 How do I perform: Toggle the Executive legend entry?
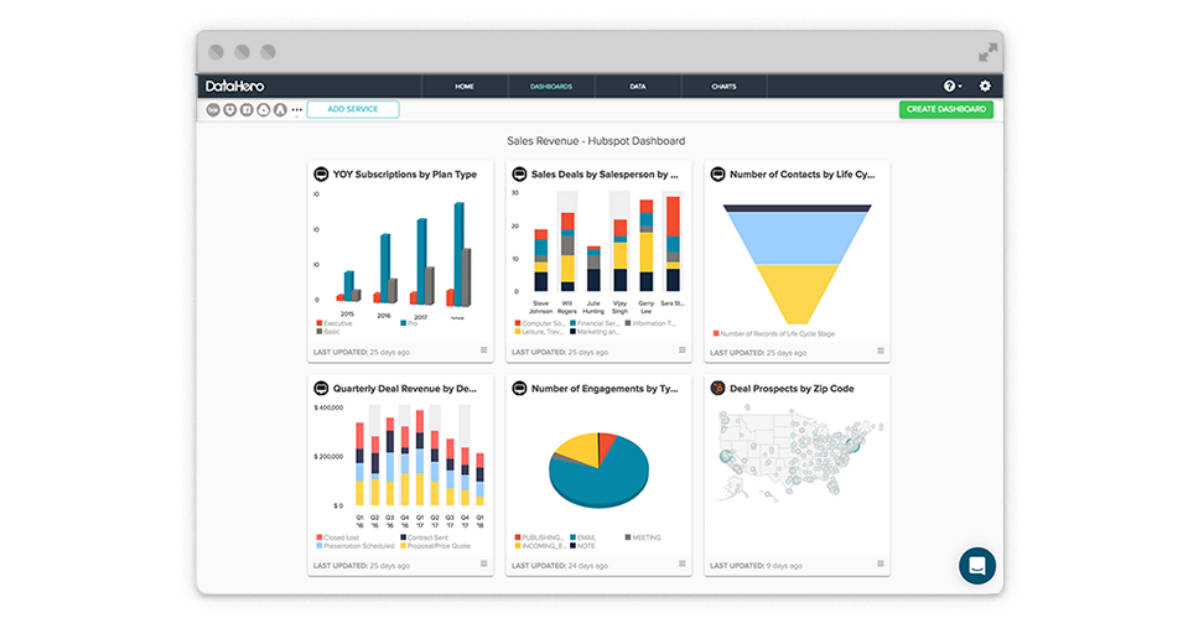pos(332,323)
